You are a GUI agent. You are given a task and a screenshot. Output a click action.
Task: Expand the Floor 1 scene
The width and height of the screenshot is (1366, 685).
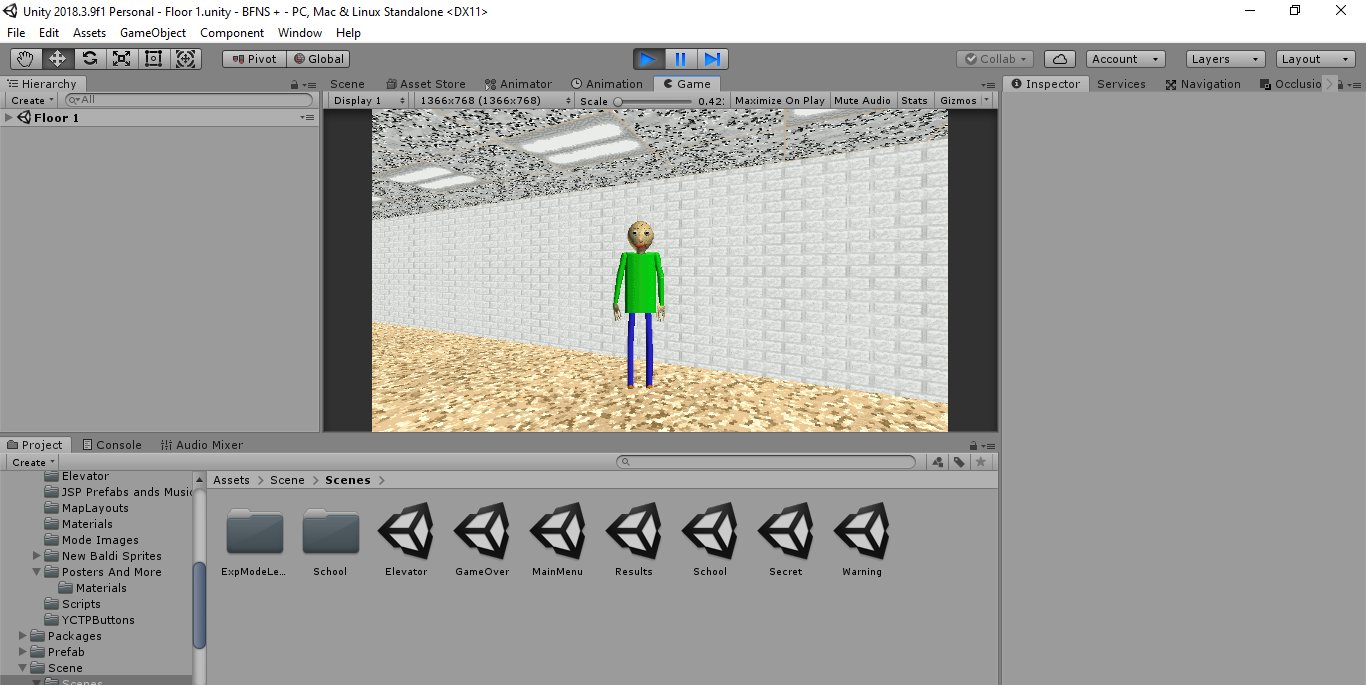[x=9, y=118]
